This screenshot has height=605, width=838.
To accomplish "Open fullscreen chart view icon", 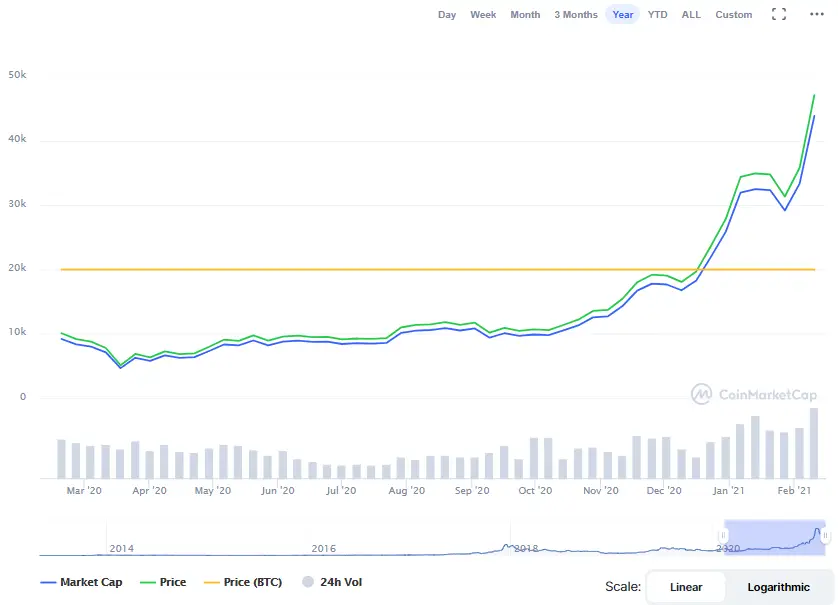I will [x=779, y=14].
